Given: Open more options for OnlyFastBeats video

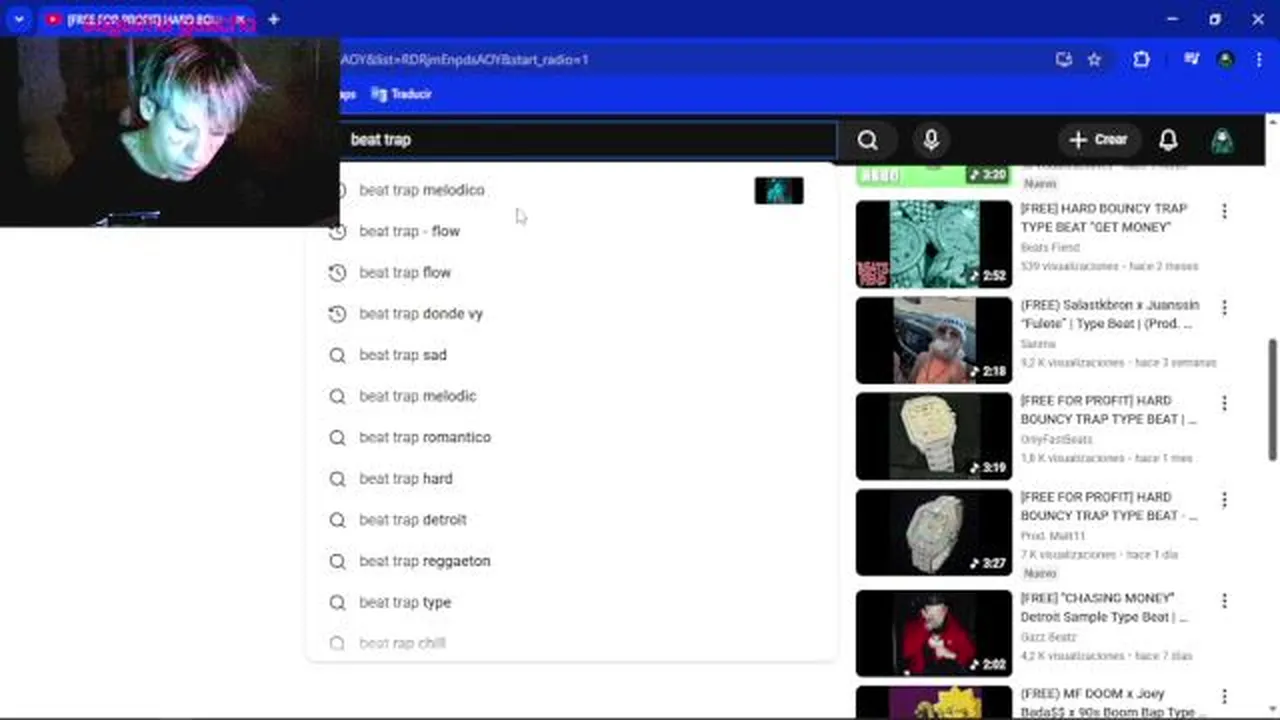Looking at the screenshot, I should (x=1224, y=403).
